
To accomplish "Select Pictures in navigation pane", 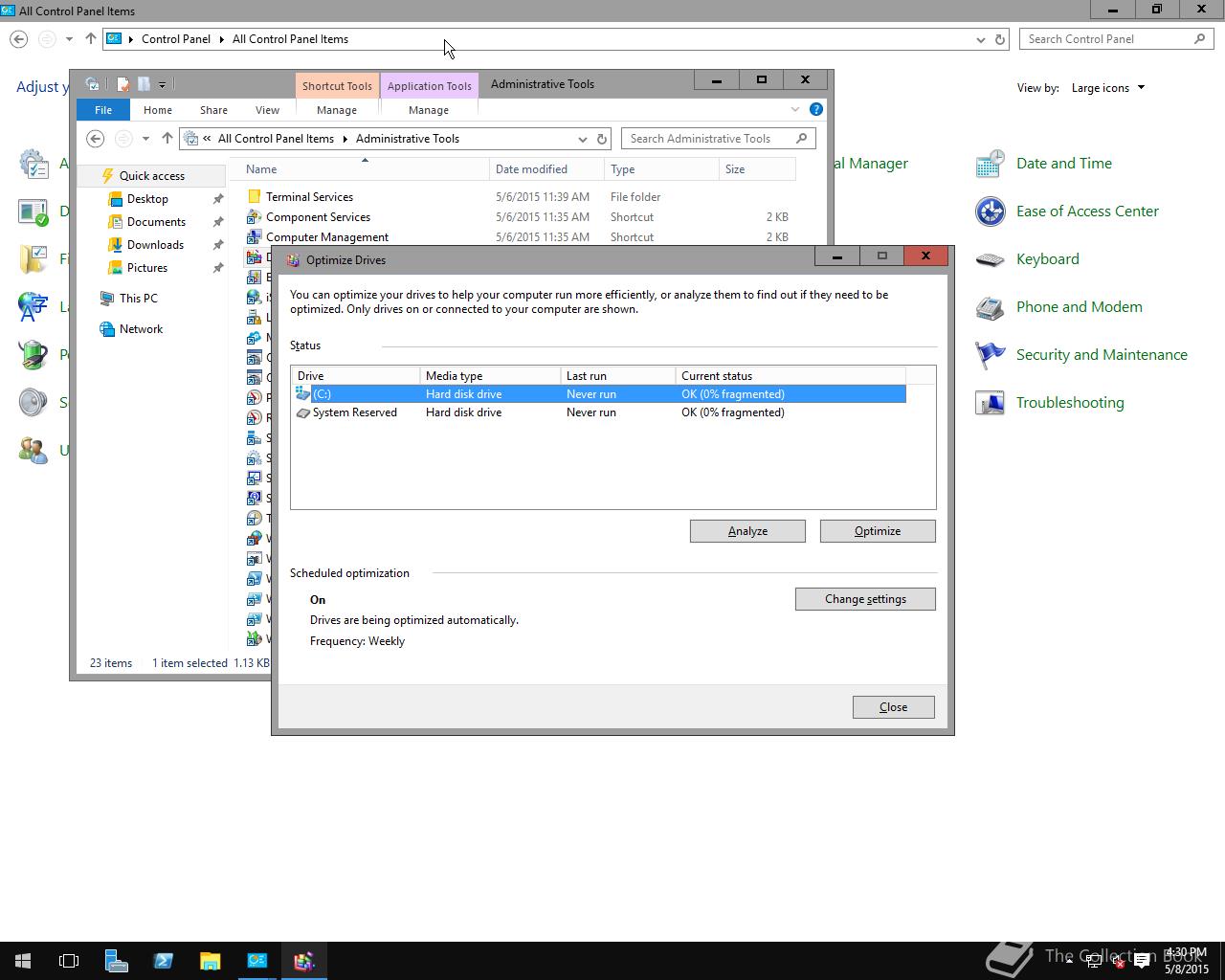I will [147, 268].
